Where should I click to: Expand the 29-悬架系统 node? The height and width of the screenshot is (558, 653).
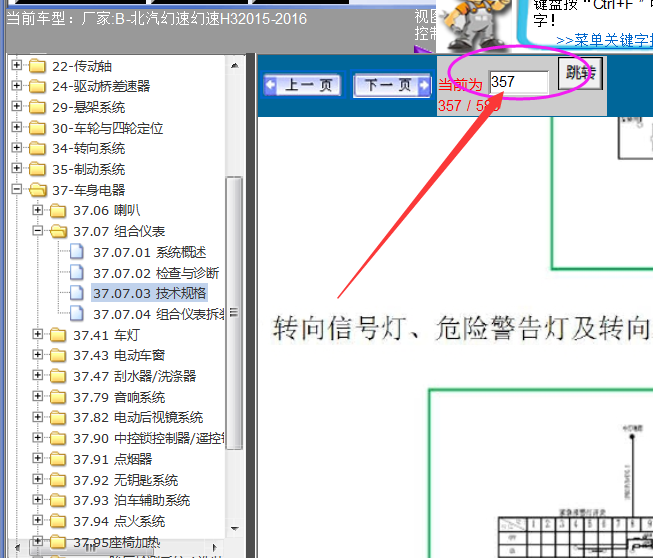[17, 106]
